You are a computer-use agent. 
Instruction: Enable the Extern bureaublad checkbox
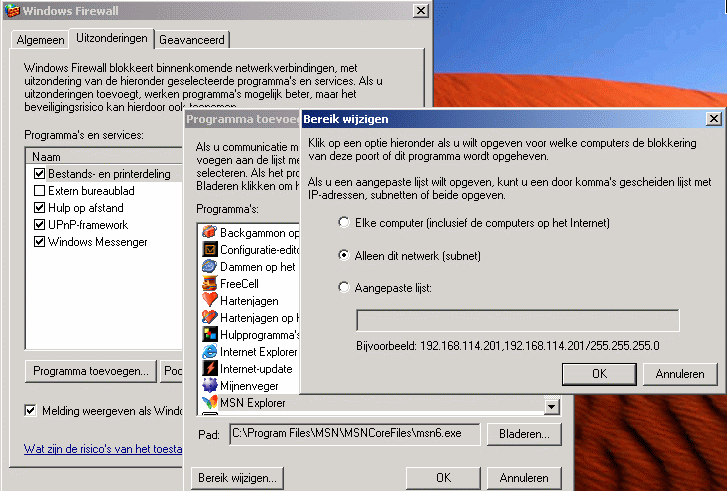(39, 191)
